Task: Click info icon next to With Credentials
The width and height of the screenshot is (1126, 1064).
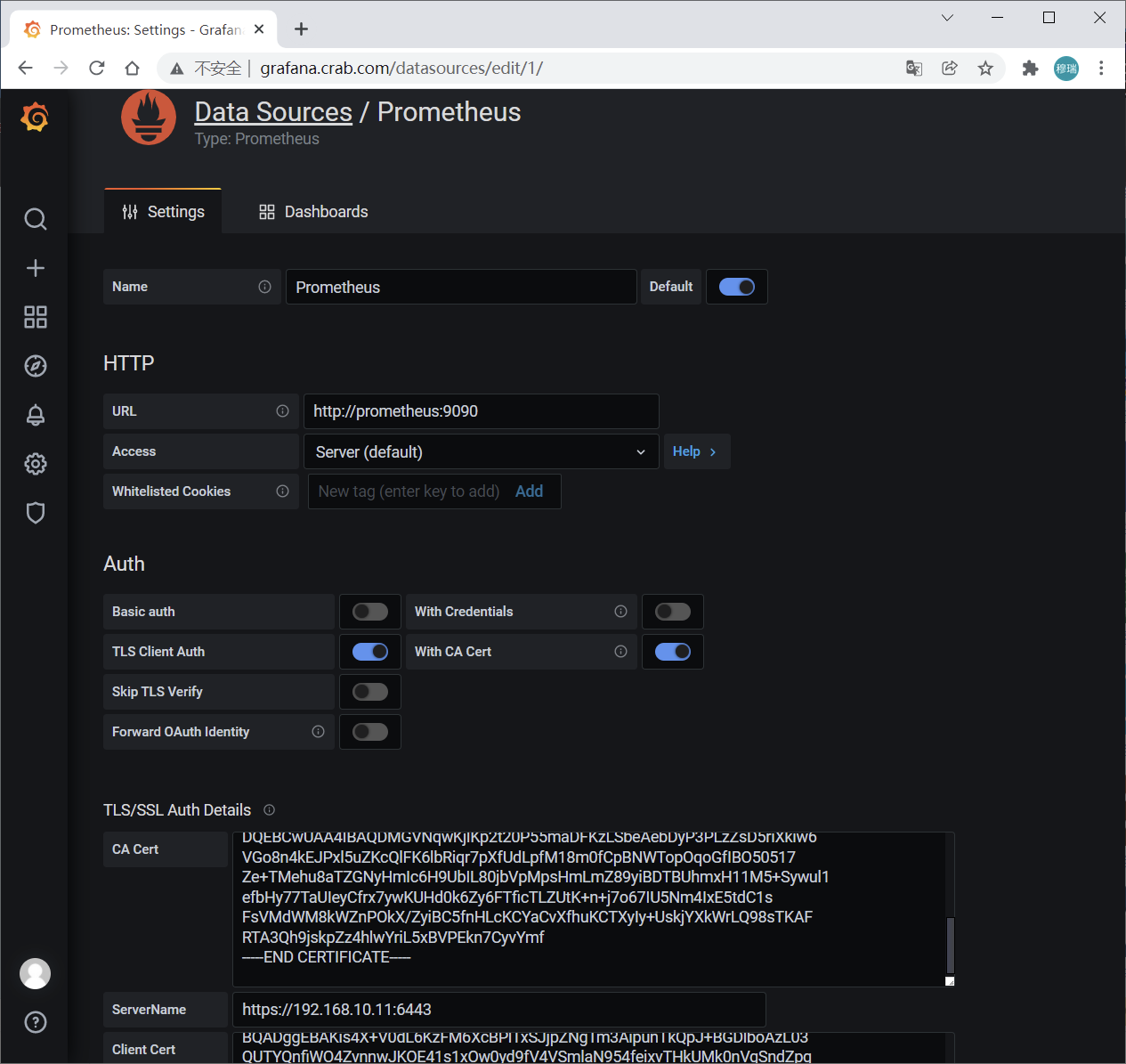Action: pyautogui.click(x=620, y=612)
